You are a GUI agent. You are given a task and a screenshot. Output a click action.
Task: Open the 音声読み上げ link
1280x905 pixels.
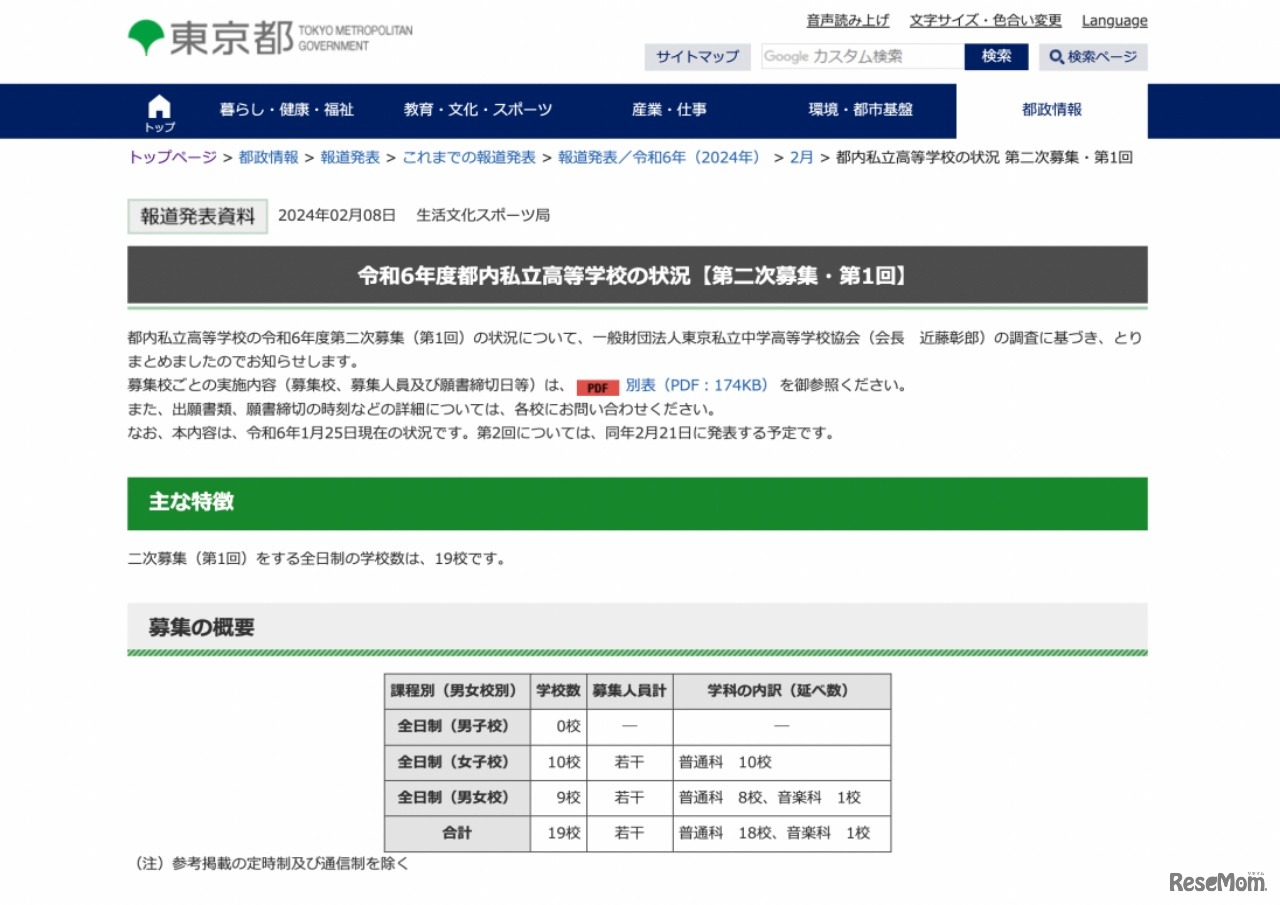pos(848,21)
